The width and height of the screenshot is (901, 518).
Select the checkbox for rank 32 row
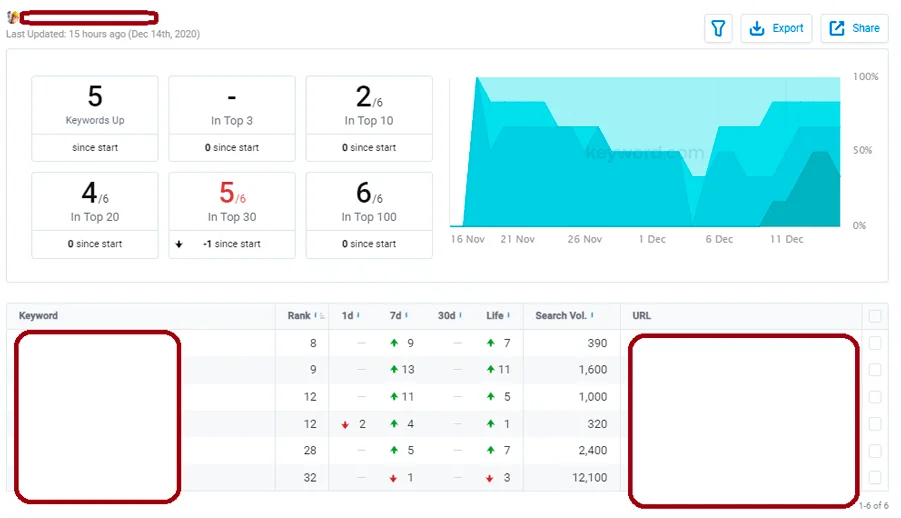[x=875, y=478]
